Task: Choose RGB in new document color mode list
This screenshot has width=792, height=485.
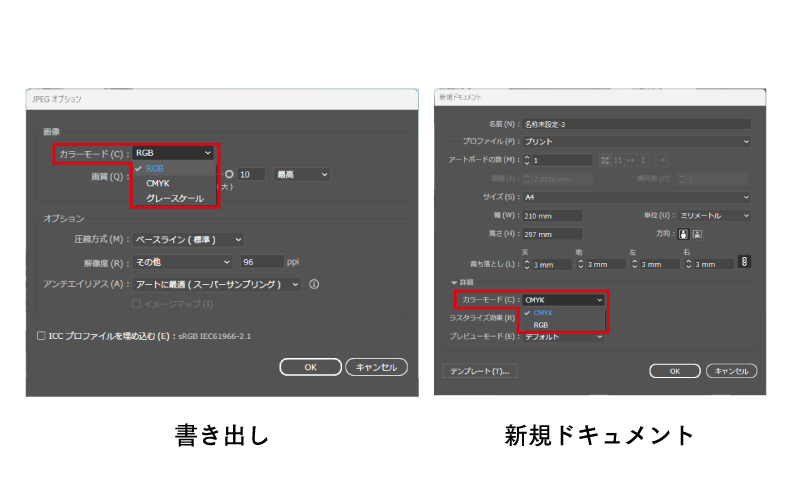Action: click(x=541, y=325)
